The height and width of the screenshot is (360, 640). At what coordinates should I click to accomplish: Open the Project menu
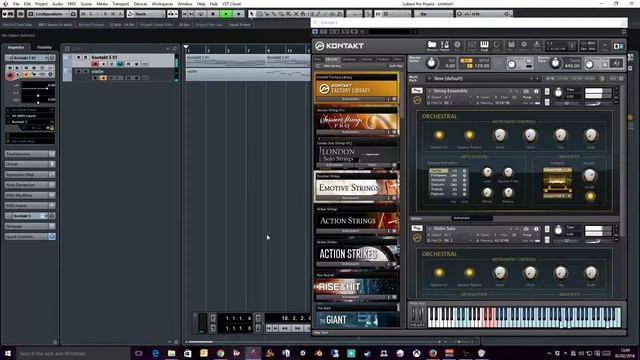(41, 4)
